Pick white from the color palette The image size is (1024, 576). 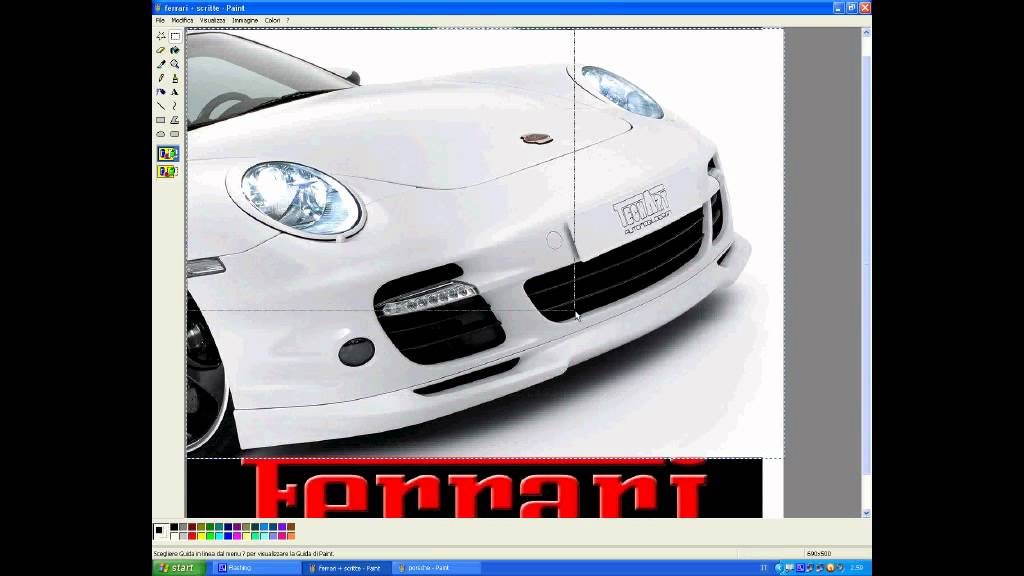174,536
